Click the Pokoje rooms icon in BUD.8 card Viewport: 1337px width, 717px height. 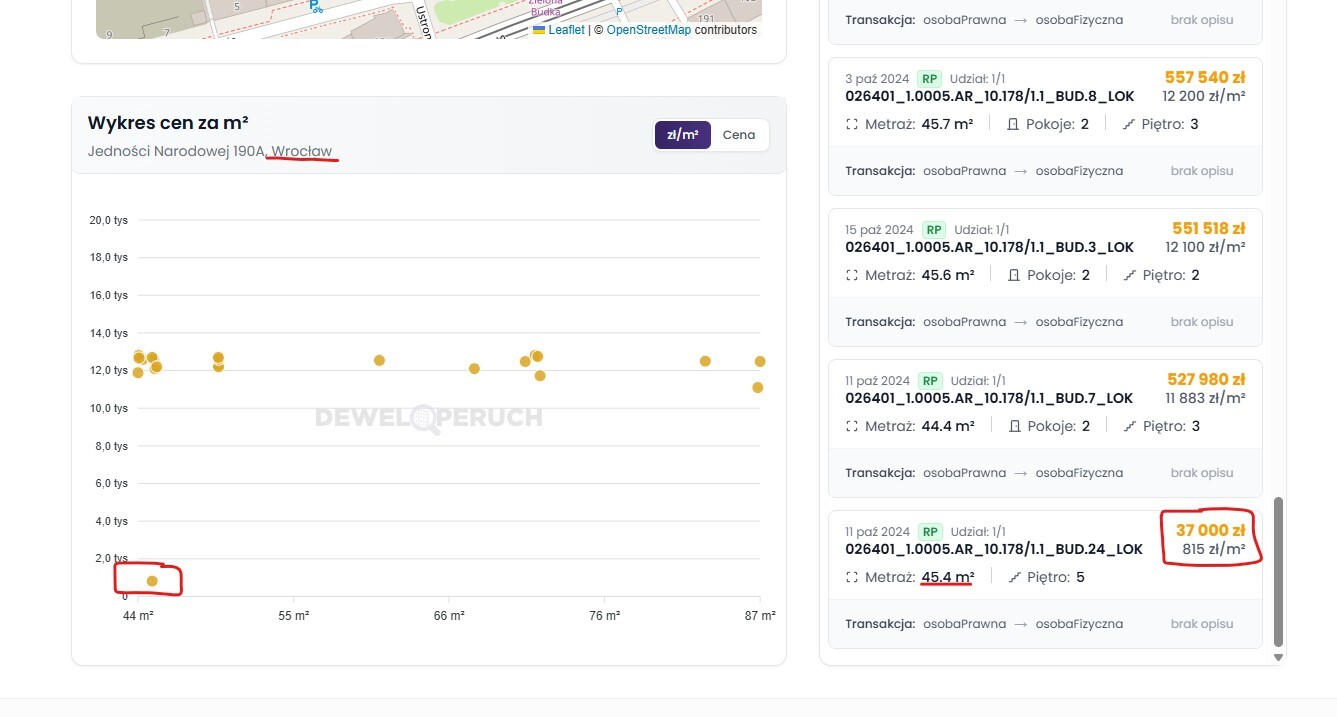coord(1012,124)
